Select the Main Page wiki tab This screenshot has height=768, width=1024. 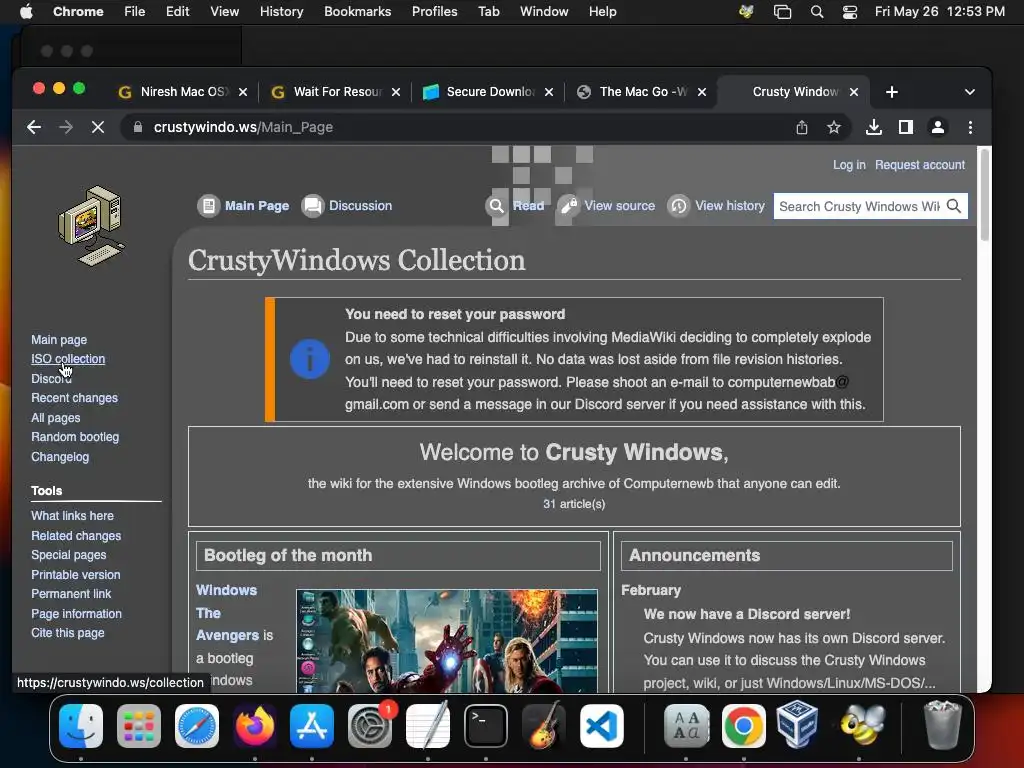244,206
